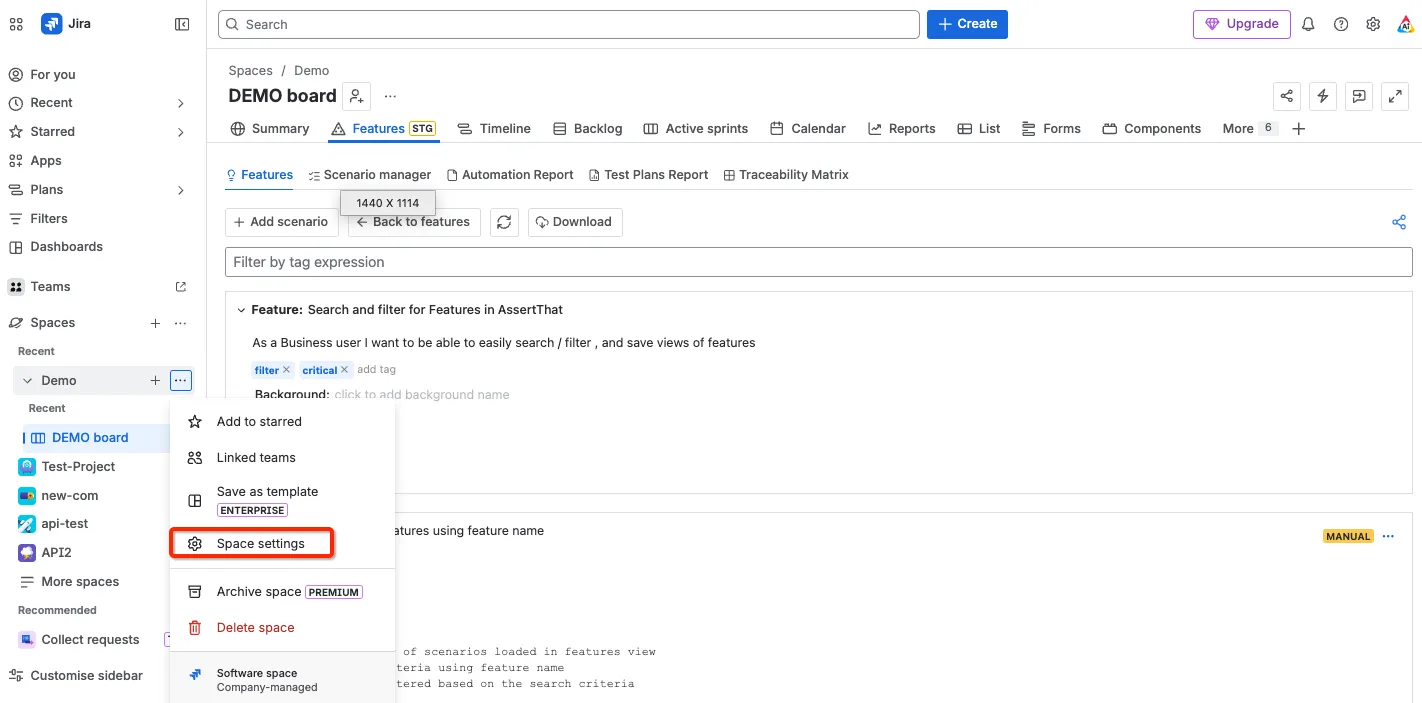
Task: Open the notifications bell
Action: (1308, 24)
